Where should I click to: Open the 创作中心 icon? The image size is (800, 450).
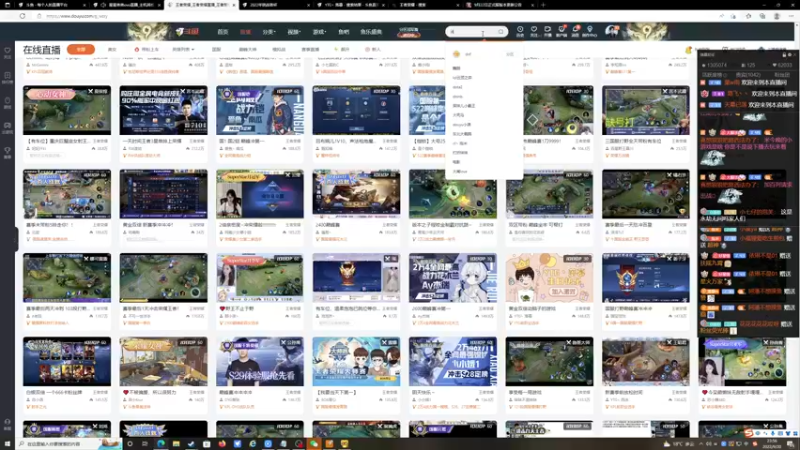pos(589,31)
